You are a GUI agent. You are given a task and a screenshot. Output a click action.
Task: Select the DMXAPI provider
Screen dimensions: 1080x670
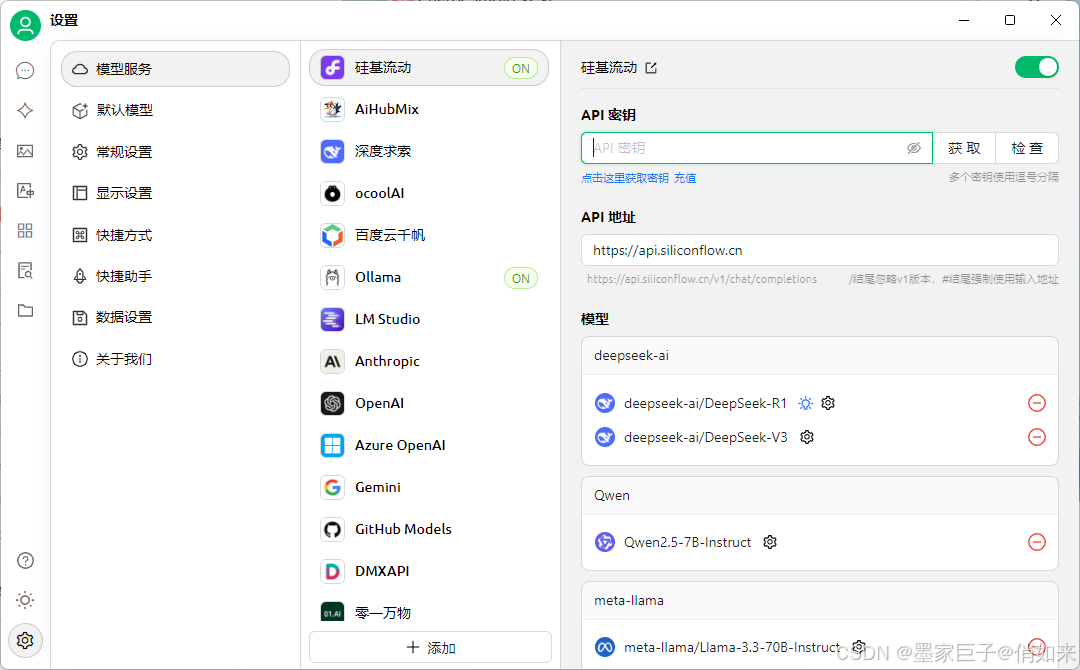coord(429,572)
